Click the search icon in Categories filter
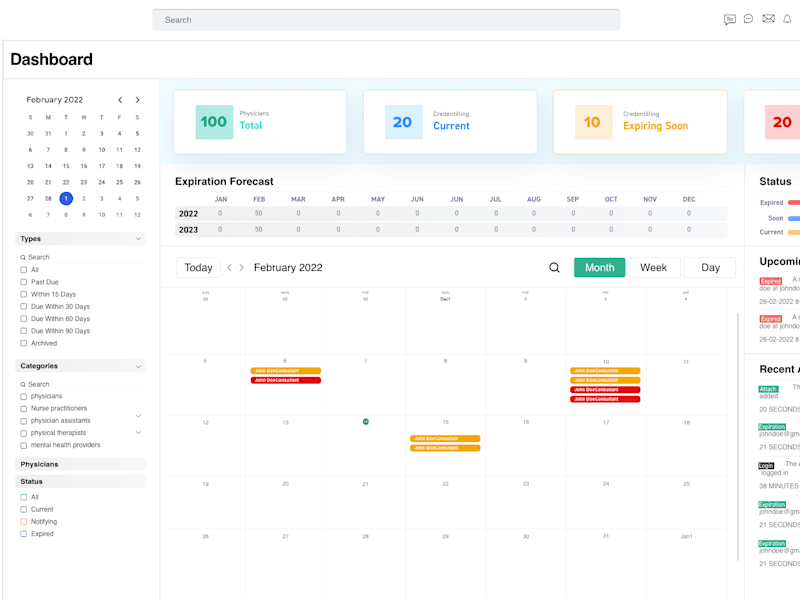Screen dimensions: 800x600 [x=23, y=384]
